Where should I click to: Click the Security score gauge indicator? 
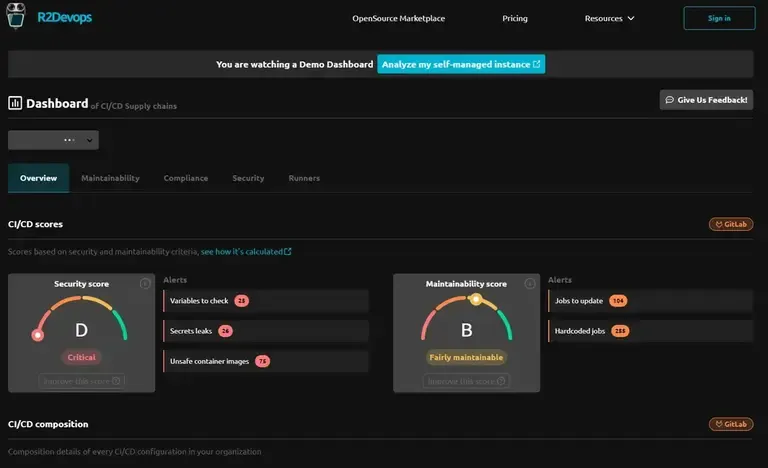38,335
